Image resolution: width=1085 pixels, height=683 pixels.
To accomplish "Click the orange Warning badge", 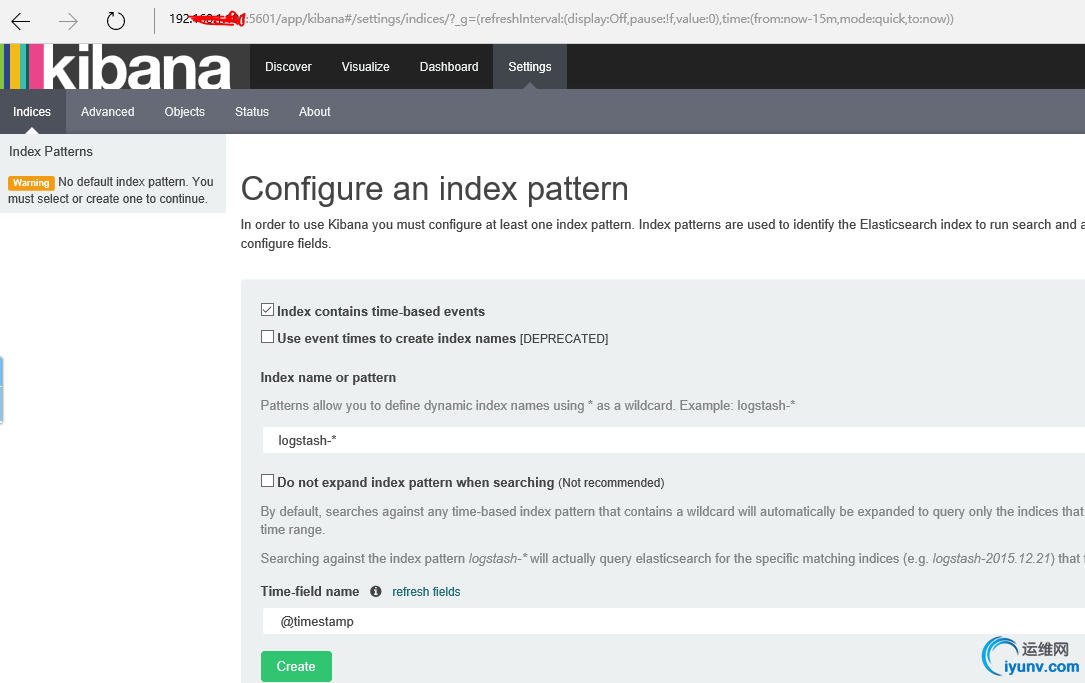I will (31, 183).
